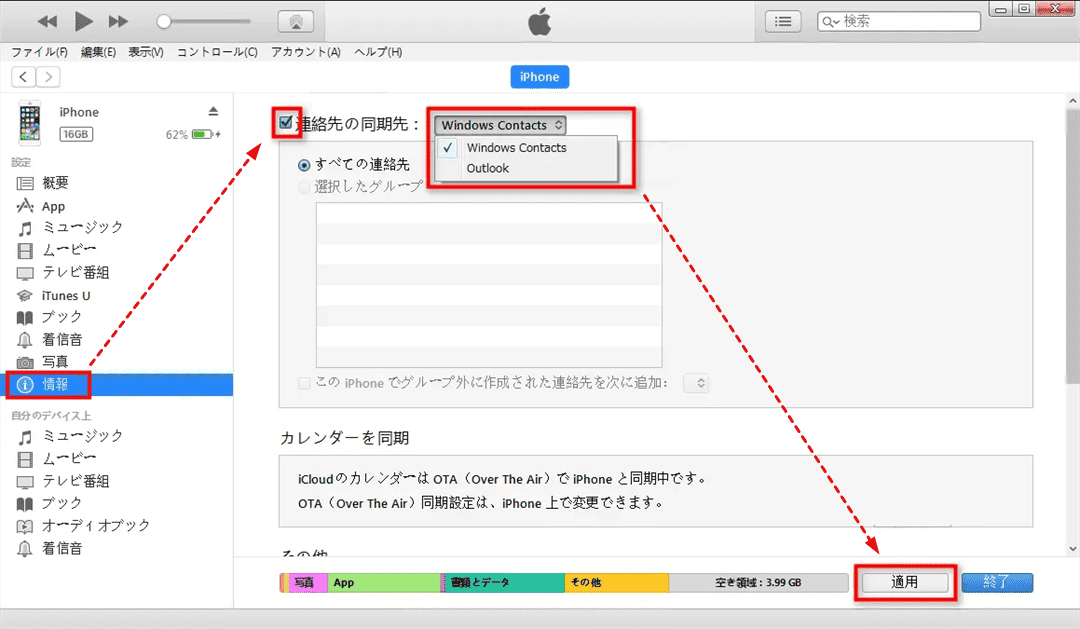This screenshot has width=1080, height=629.
Task: Select テレビ番組 under settings sidebar
Action: click(76, 272)
